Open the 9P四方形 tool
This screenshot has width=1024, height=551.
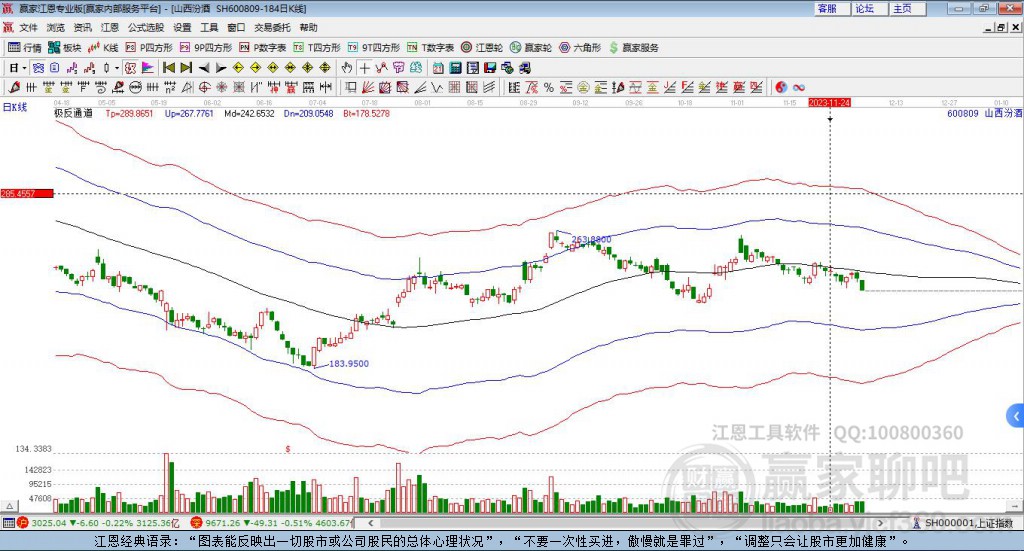(206, 48)
